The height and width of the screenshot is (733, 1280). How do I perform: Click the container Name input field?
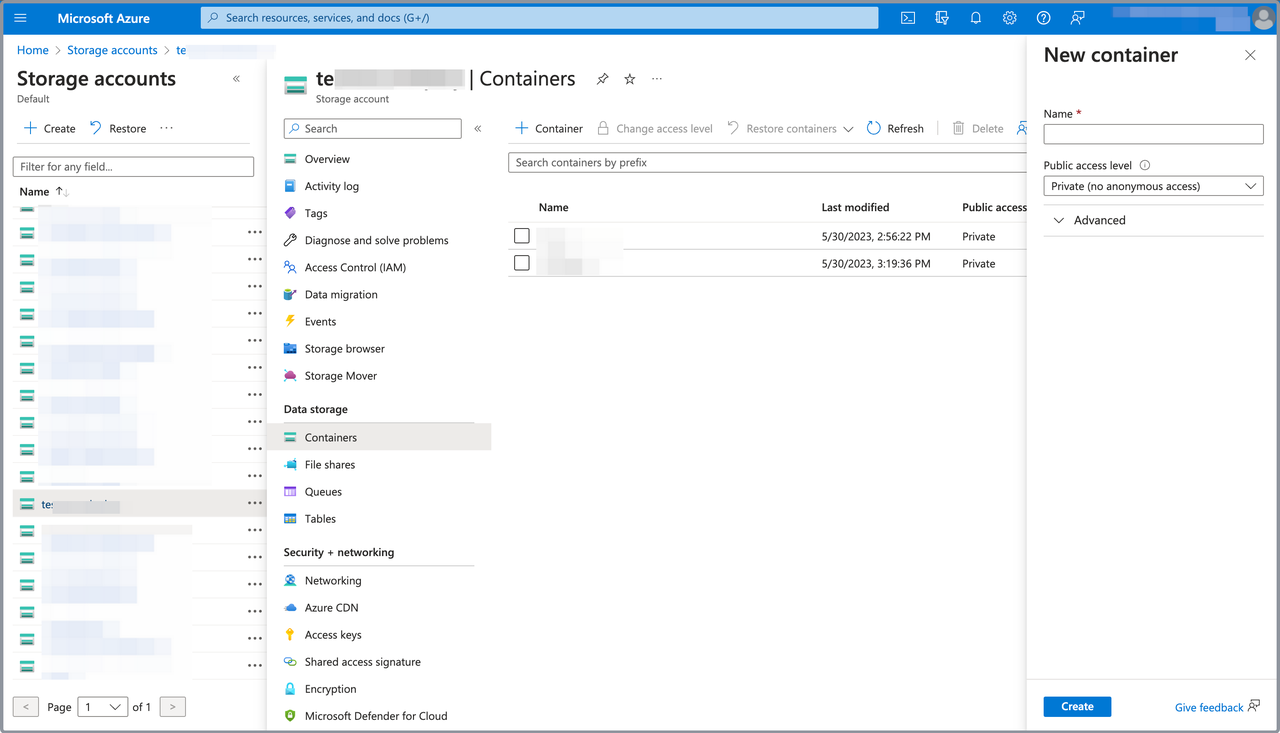point(1153,134)
